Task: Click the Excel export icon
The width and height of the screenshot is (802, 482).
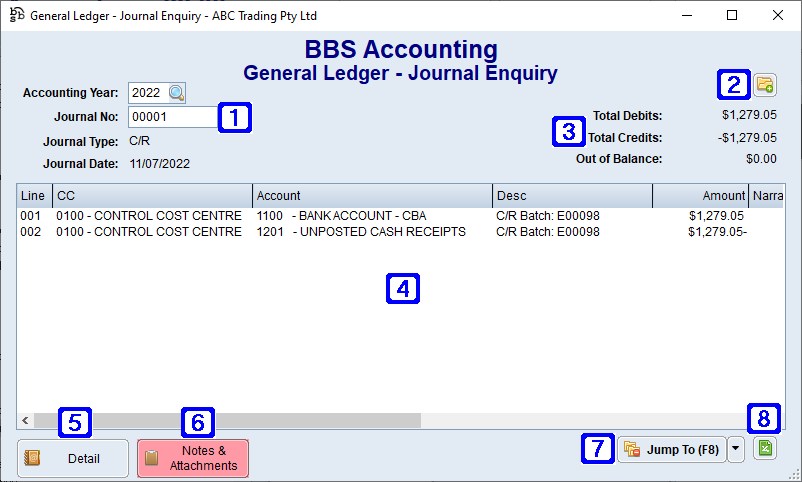Action: click(765, 449)
